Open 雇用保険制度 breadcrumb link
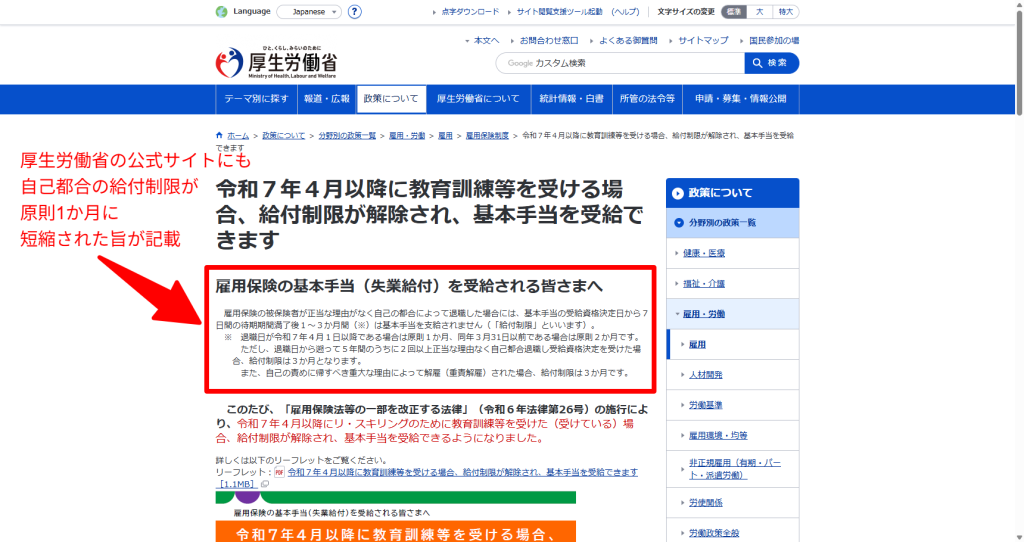 487,136
